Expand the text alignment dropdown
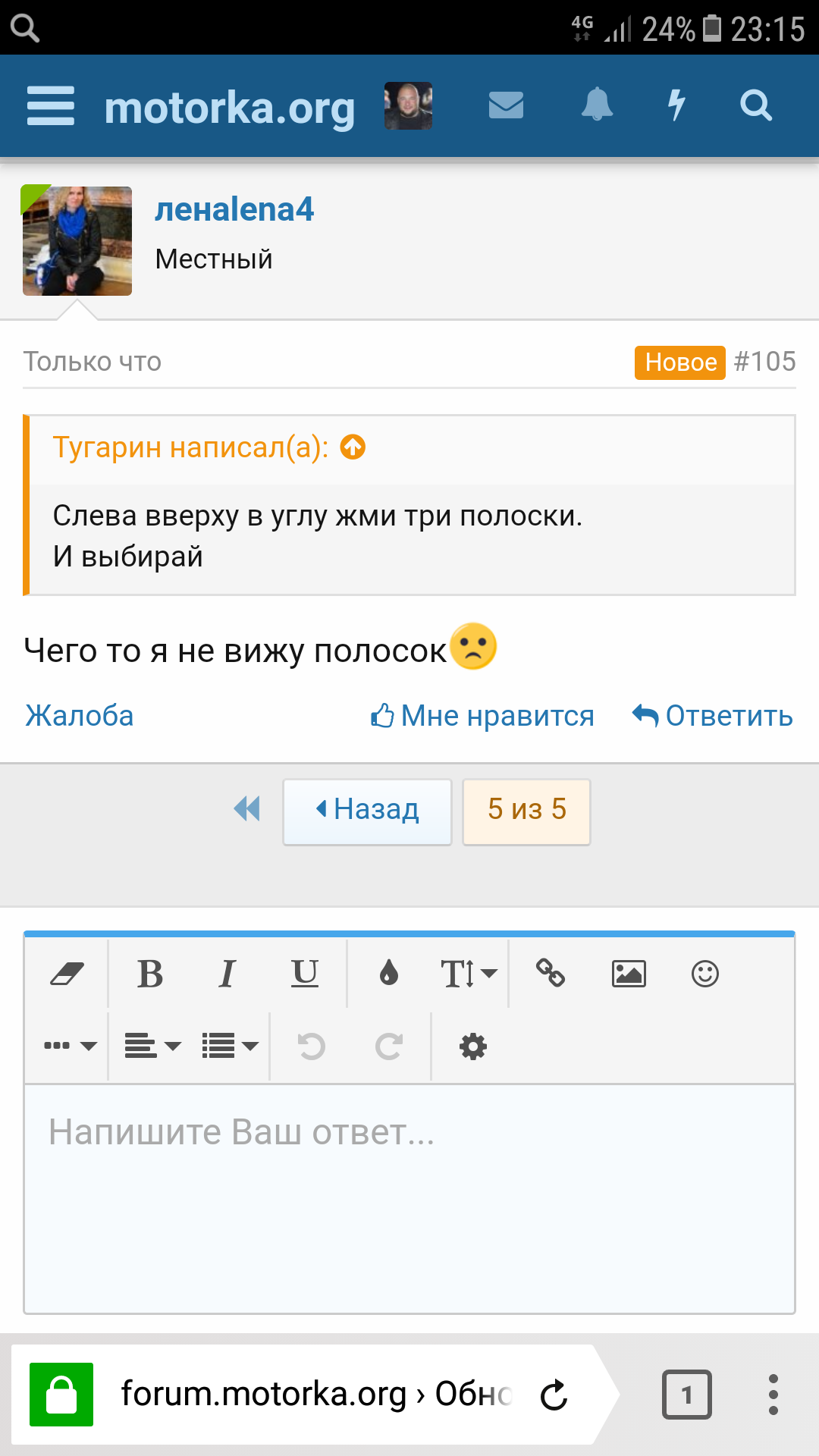 pyautogui.click(x=152, y=1046)
